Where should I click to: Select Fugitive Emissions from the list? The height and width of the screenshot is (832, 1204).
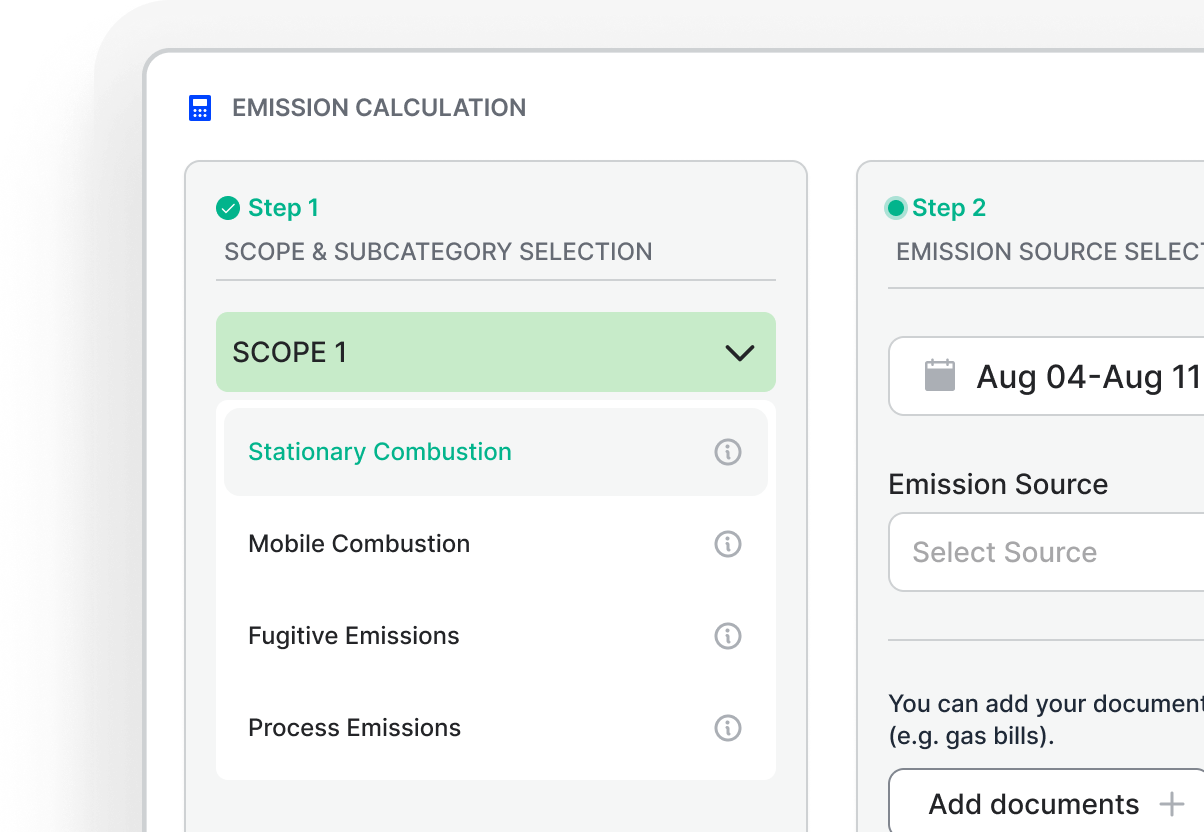point(353,636)
